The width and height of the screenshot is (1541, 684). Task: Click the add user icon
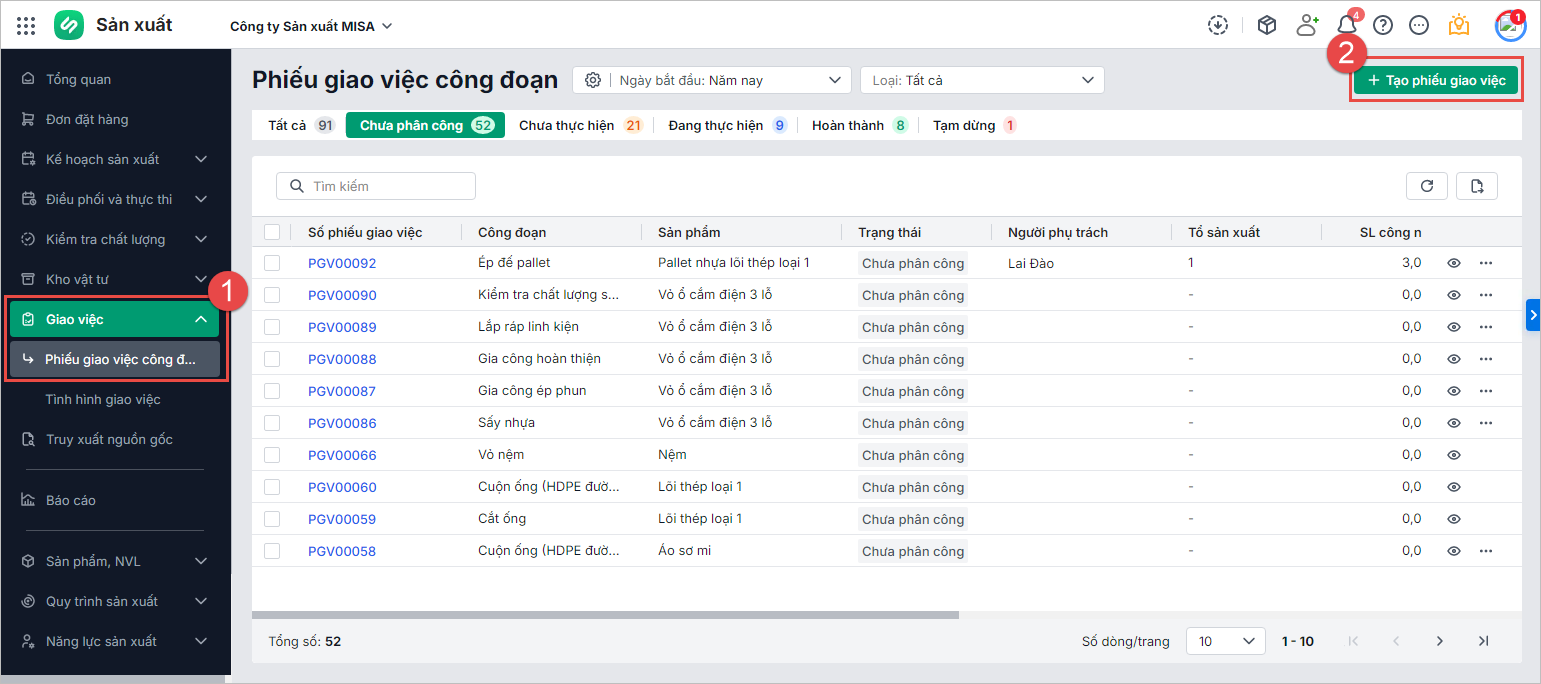pos(1307,26)
